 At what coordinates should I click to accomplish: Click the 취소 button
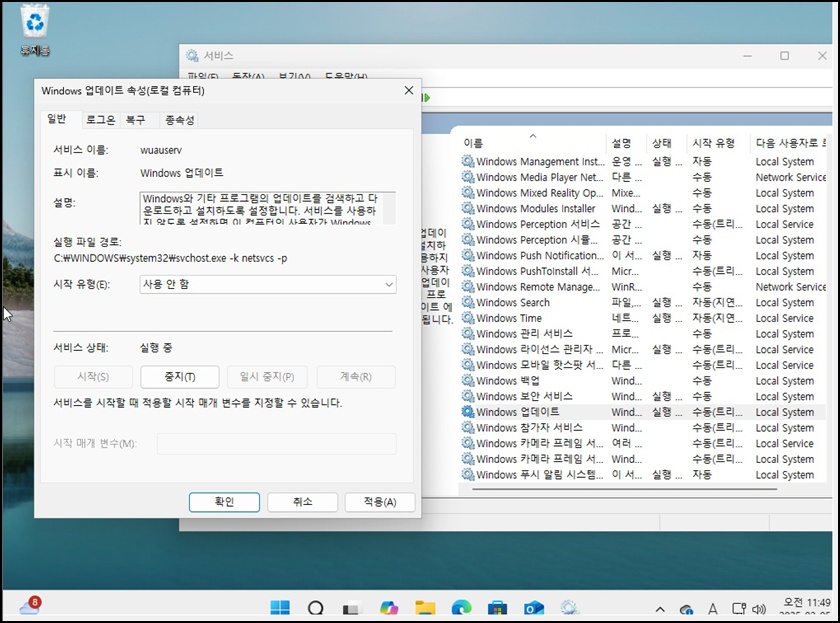point(303,502)
